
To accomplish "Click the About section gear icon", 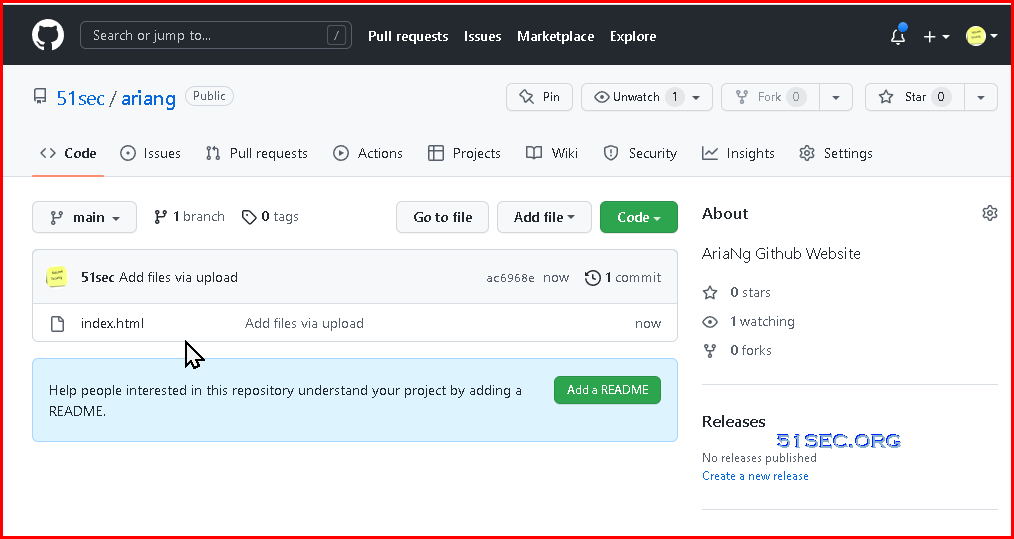I will [989, 214].
